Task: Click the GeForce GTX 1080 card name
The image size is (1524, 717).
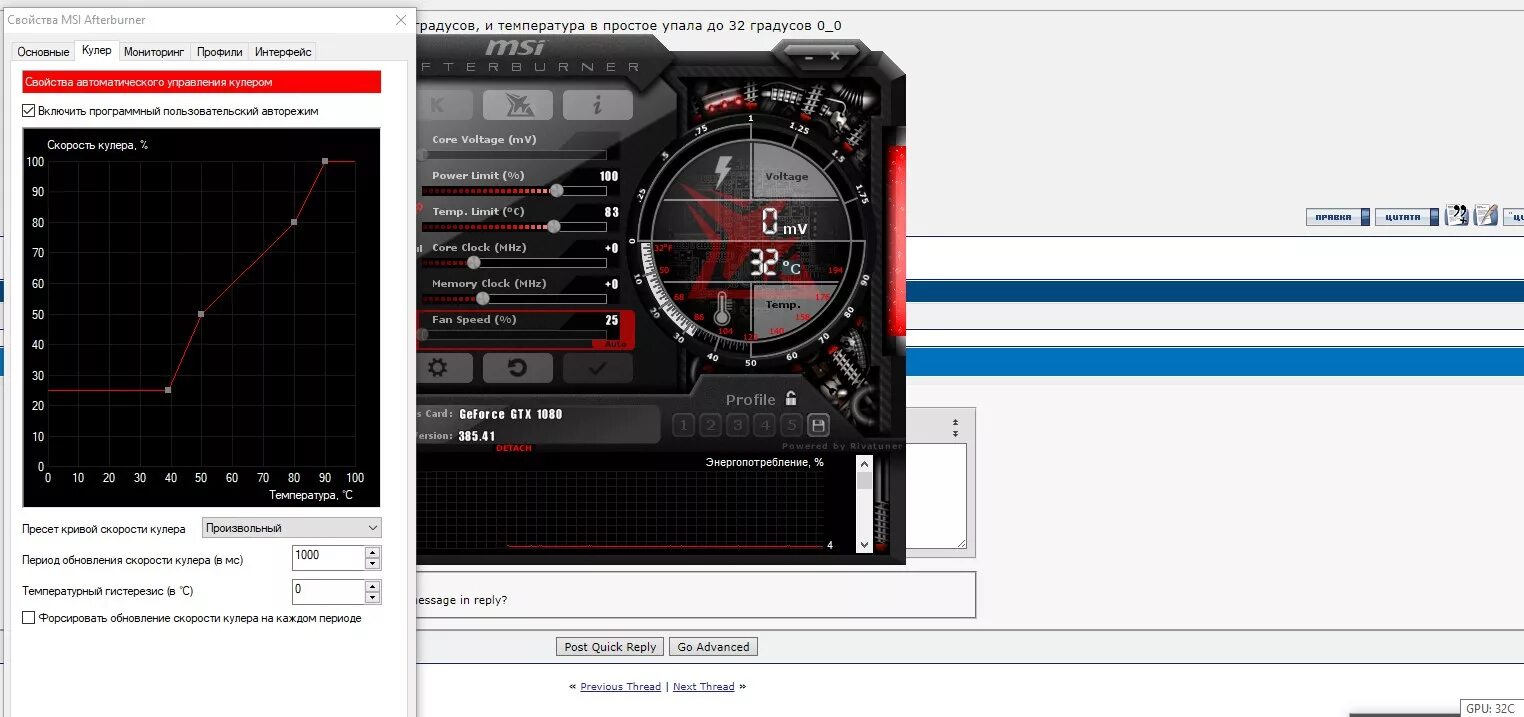Action: tap(511, 414)
